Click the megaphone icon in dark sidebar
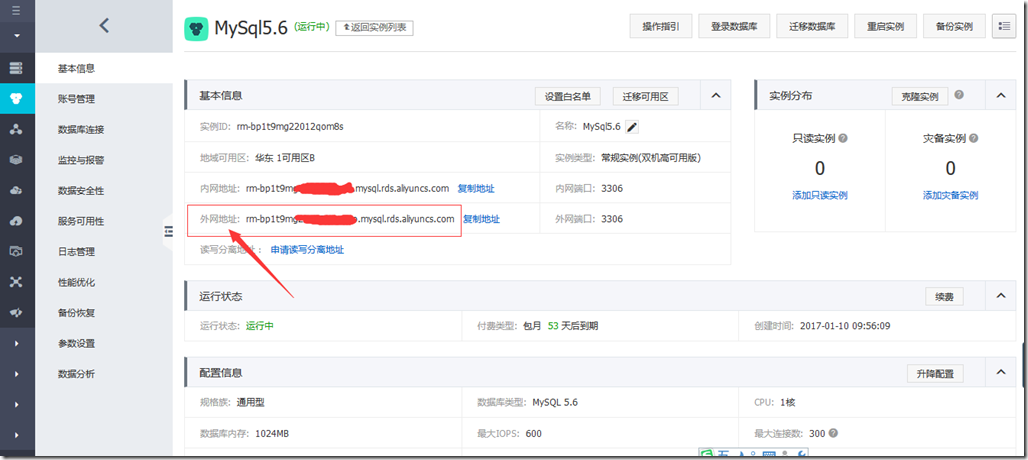 [16, 313]
